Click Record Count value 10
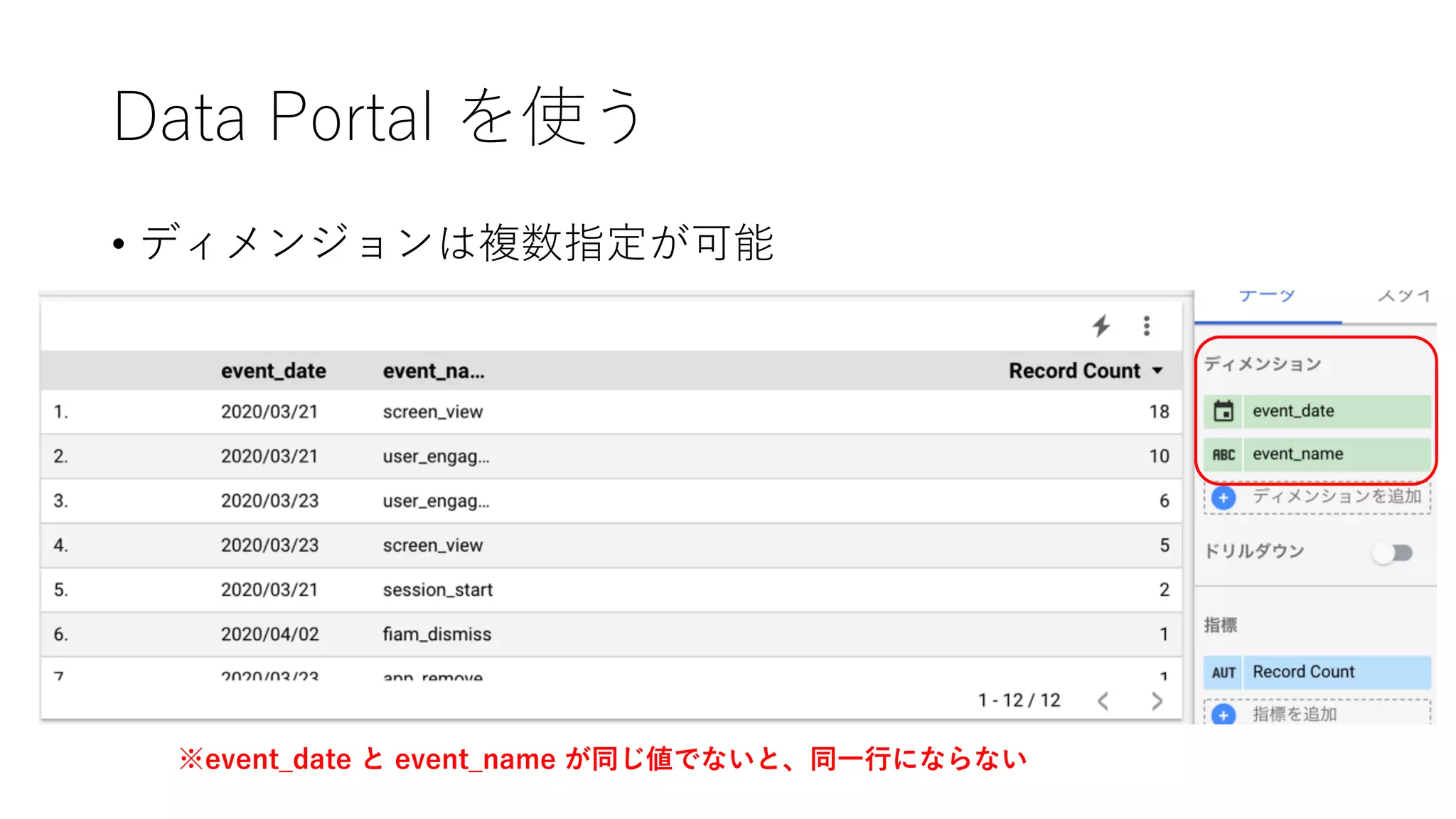 [x=1159, y=456]
